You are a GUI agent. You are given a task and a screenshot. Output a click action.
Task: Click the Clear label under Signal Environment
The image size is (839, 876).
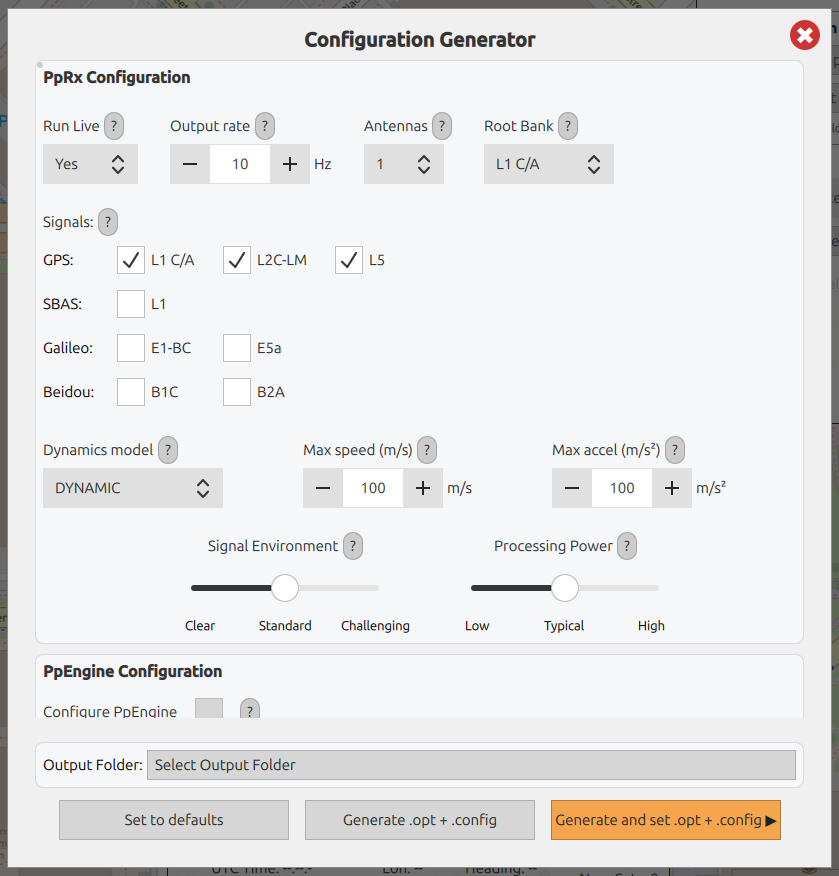click(200, 626)
